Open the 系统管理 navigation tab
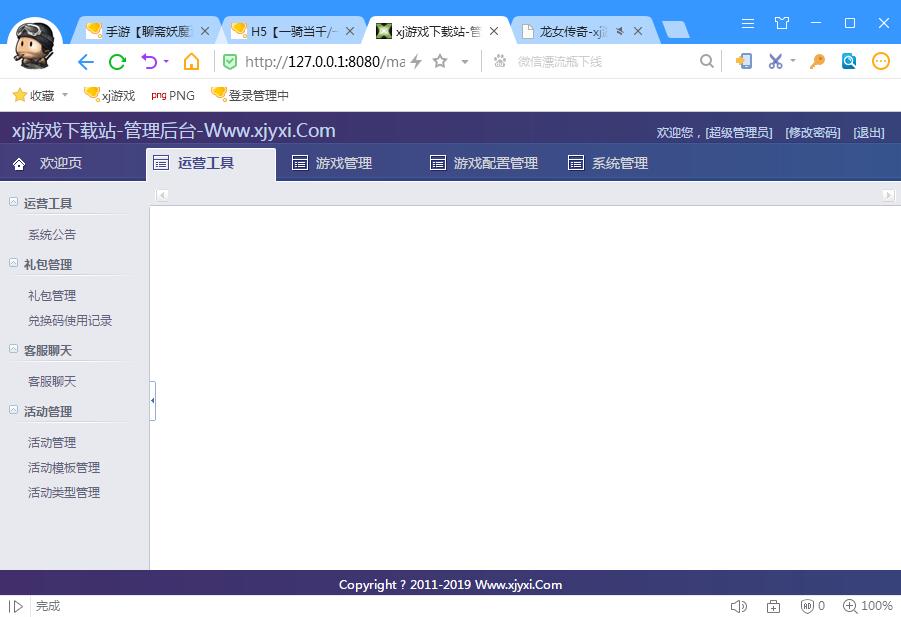The height and width of the screenshot is (617, 901). pos(608,163)
